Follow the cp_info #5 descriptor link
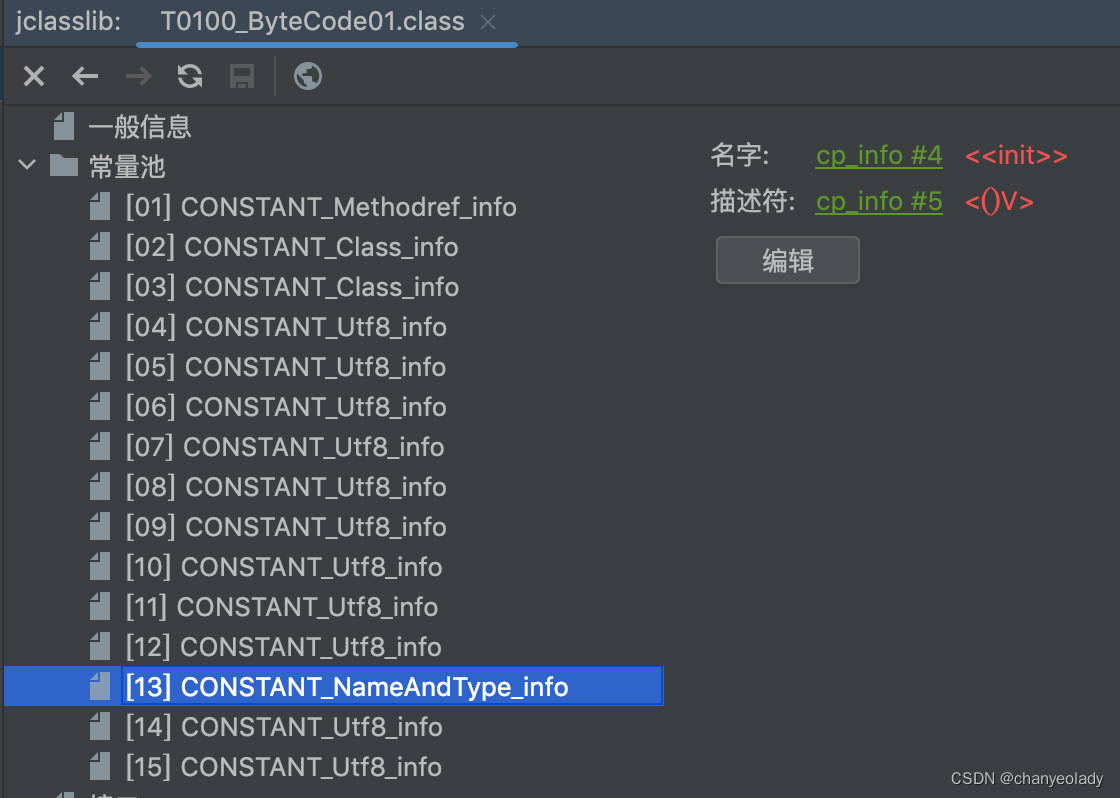The image size is (1120, 798). [878, 201]
